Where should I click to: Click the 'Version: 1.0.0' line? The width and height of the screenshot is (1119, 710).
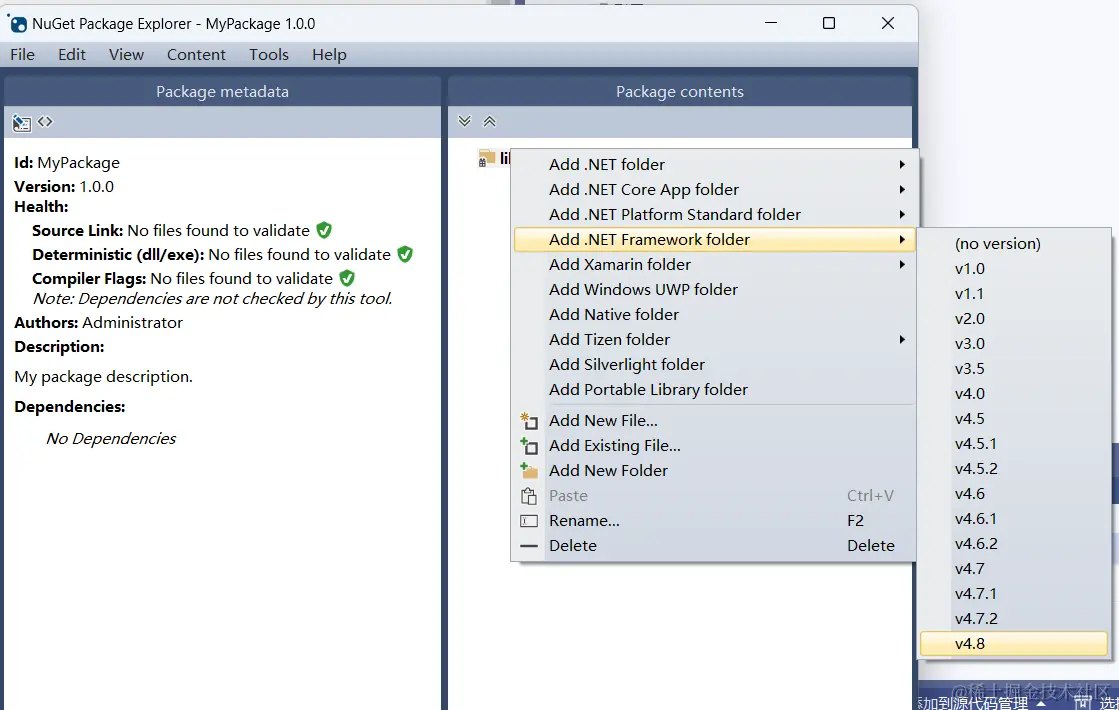tap(64, 187)
